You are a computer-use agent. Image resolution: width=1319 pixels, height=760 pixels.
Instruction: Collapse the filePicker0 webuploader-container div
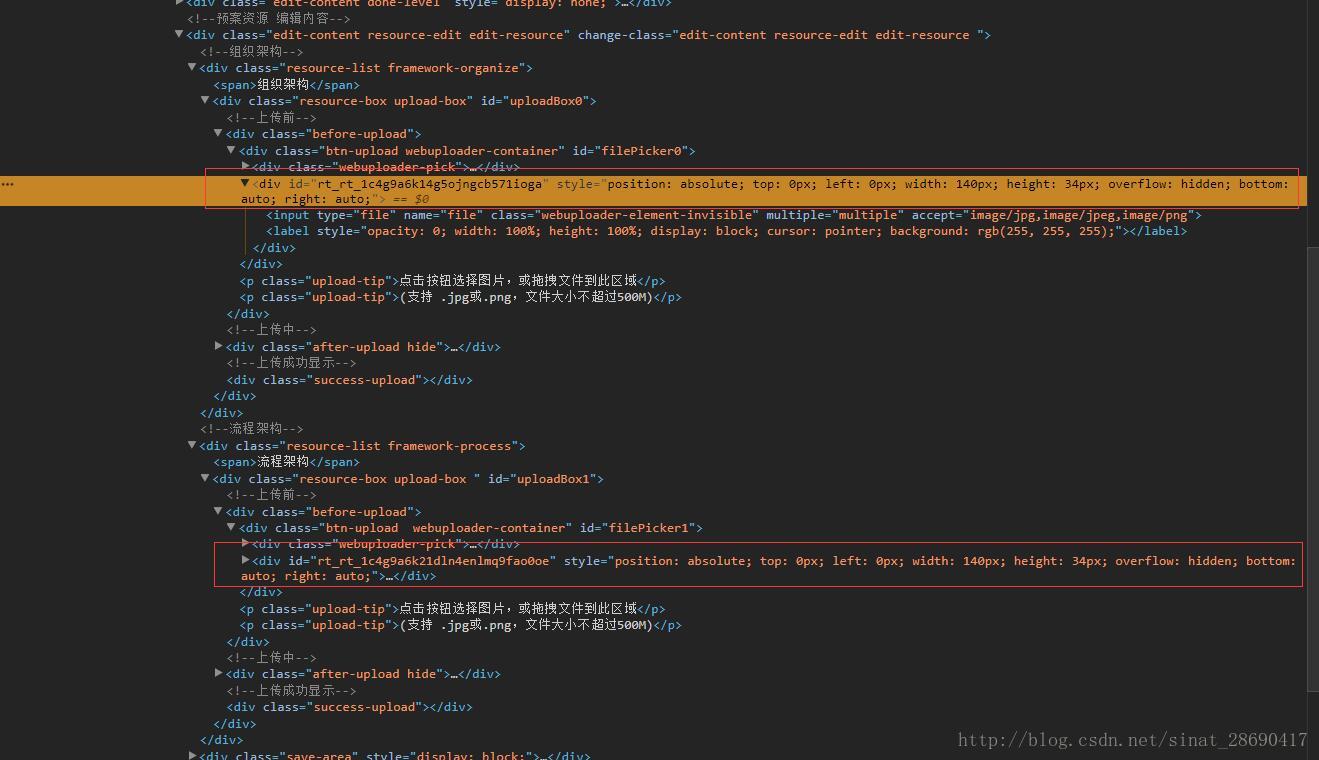232,151
